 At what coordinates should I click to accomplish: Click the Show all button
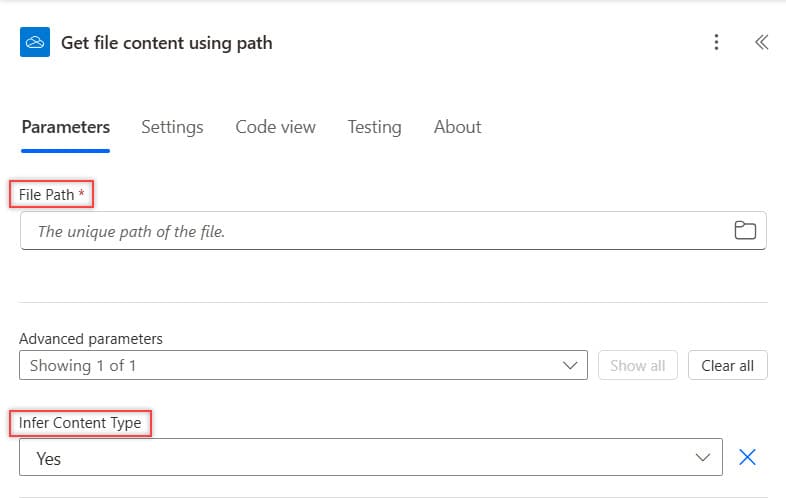(x=638, y=365)
